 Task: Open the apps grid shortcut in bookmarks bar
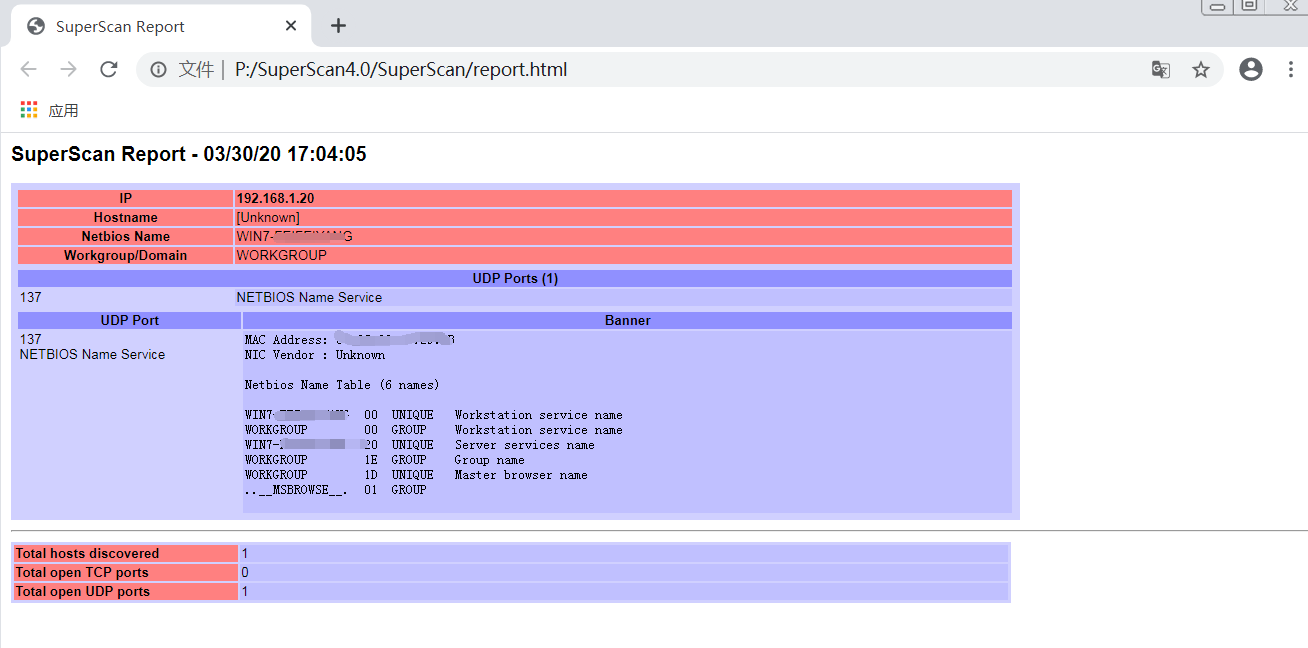point(29,110)
